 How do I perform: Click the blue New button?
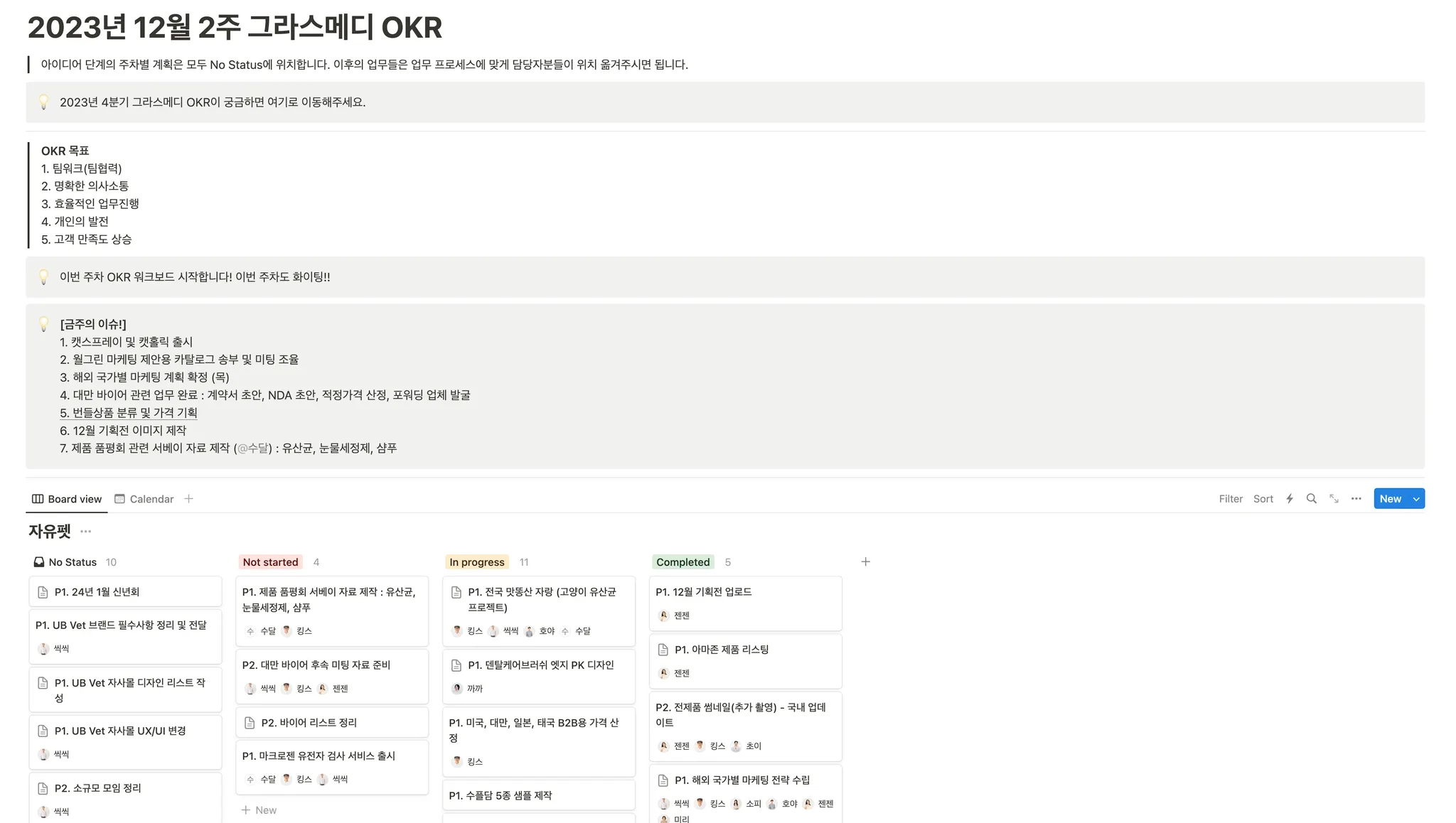[1390, 499]
